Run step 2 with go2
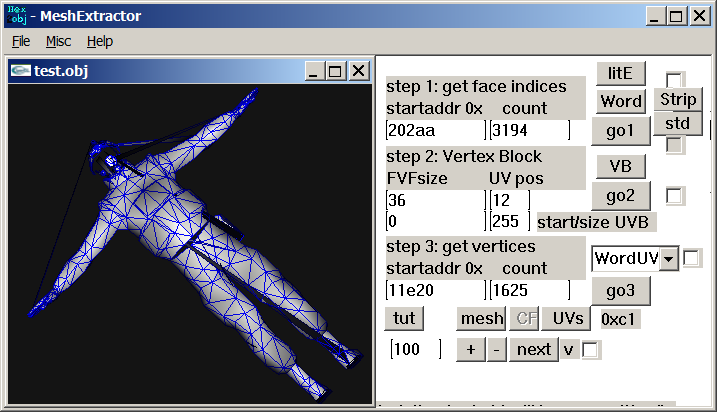This screenshot has height=412, width=717. (x=621, y=196)
